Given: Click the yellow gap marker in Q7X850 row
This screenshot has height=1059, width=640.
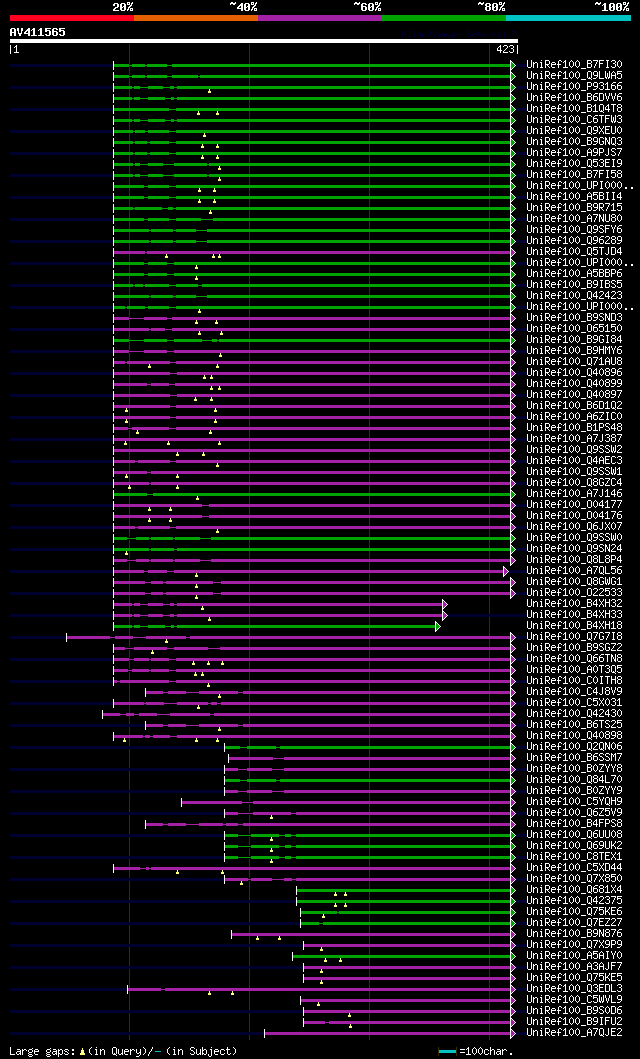Looking at the screenshot, I should coord(241,883).
